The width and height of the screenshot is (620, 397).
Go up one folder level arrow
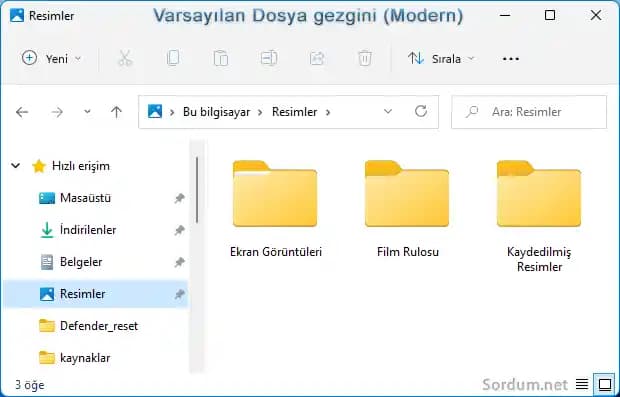(x=116, y=112)
